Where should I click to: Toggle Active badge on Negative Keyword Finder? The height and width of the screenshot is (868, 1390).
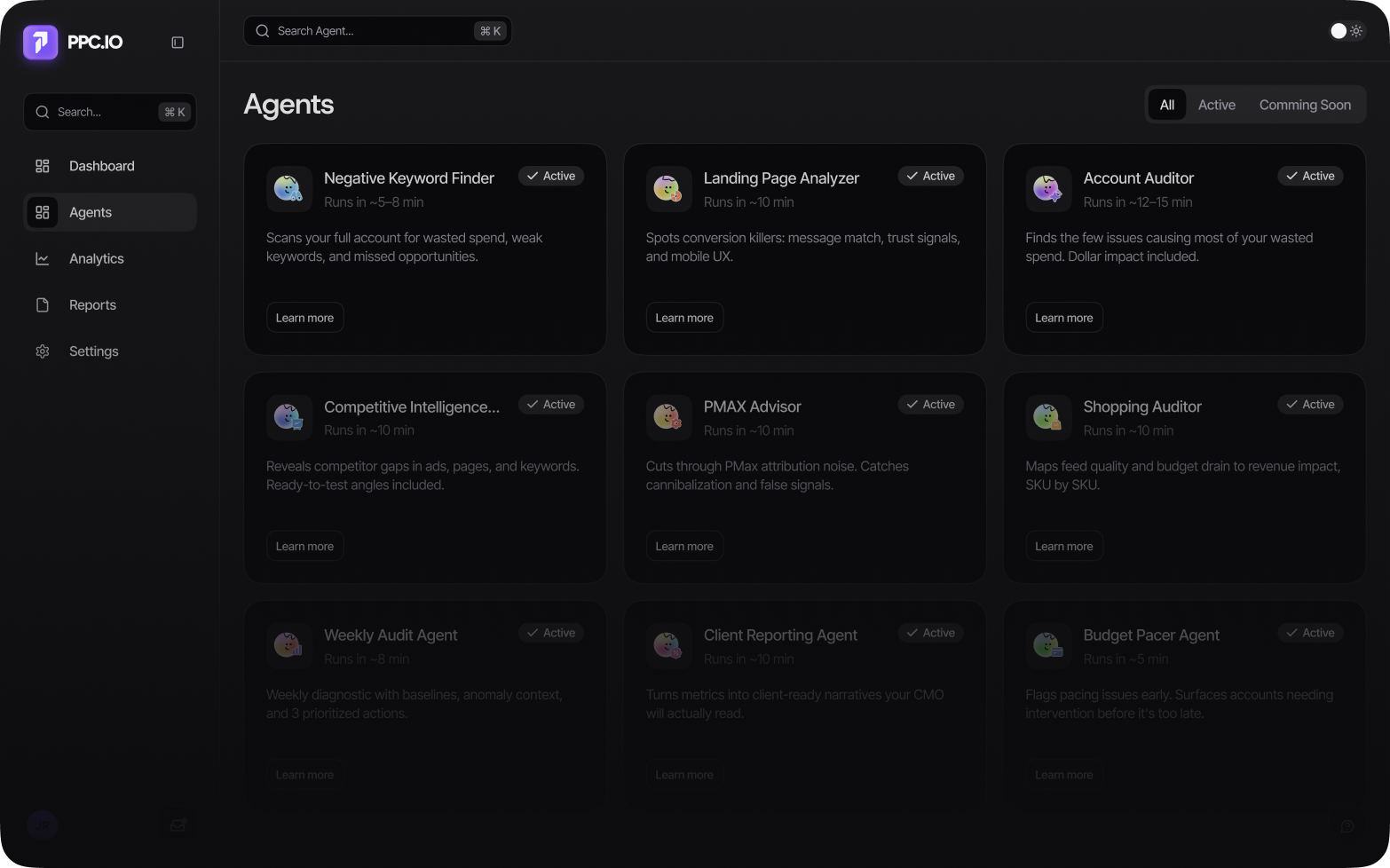[551, 176]
